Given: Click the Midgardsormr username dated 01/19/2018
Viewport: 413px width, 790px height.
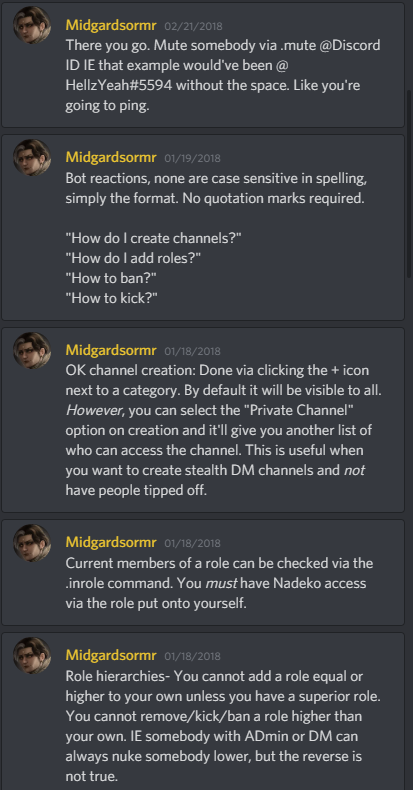Looking at the screenshot, I should click(x=111, y=158).
